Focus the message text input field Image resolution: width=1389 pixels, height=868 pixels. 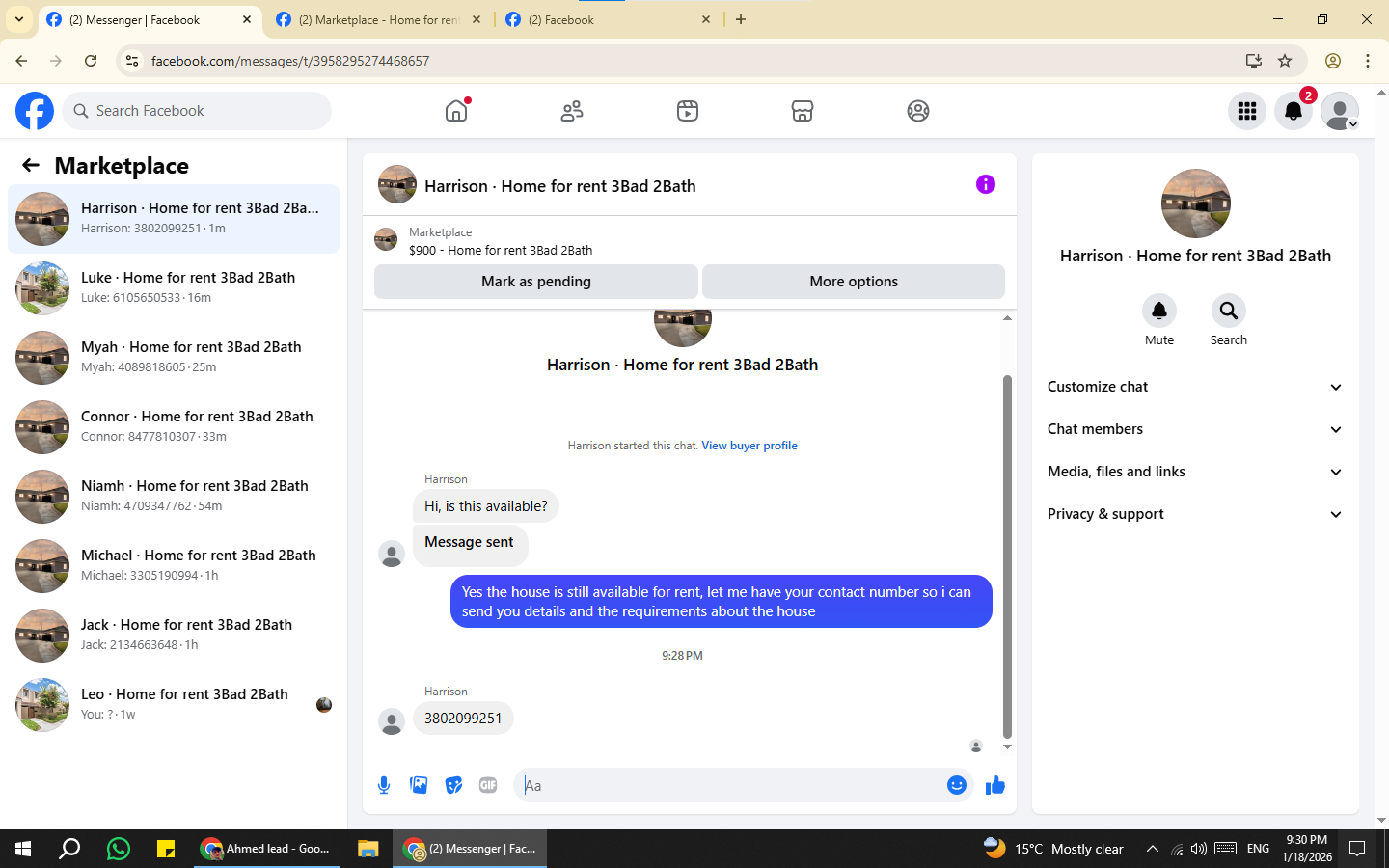729,785
